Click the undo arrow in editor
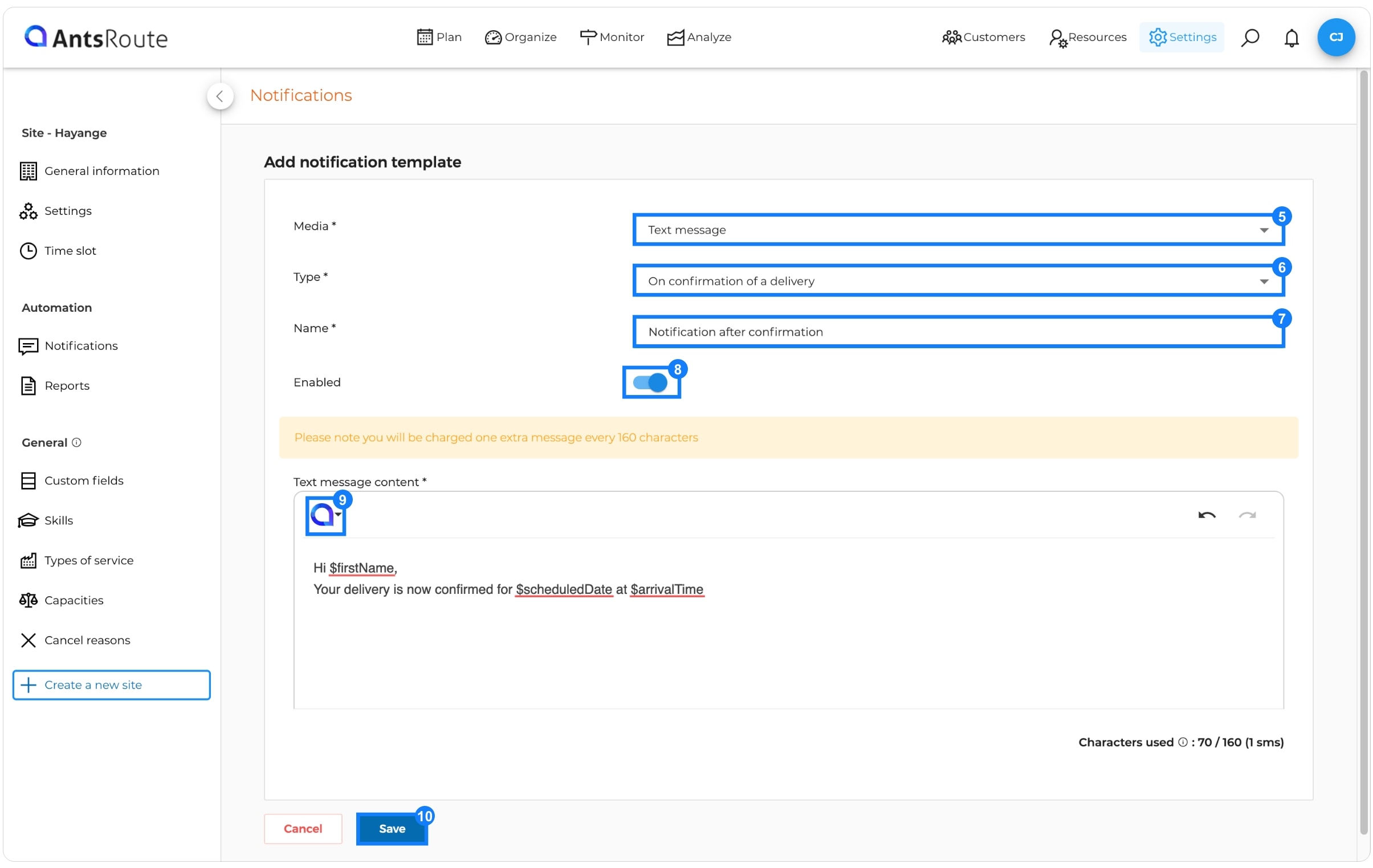 coord(1207,515)
